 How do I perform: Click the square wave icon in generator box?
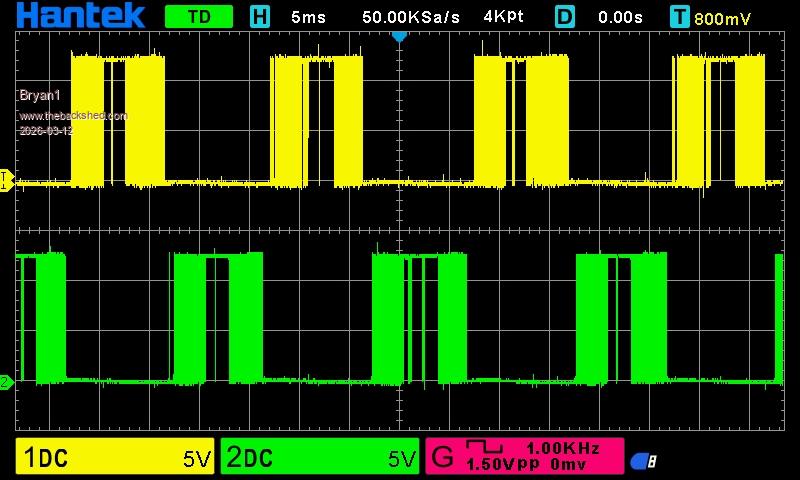tap(483, 448)
